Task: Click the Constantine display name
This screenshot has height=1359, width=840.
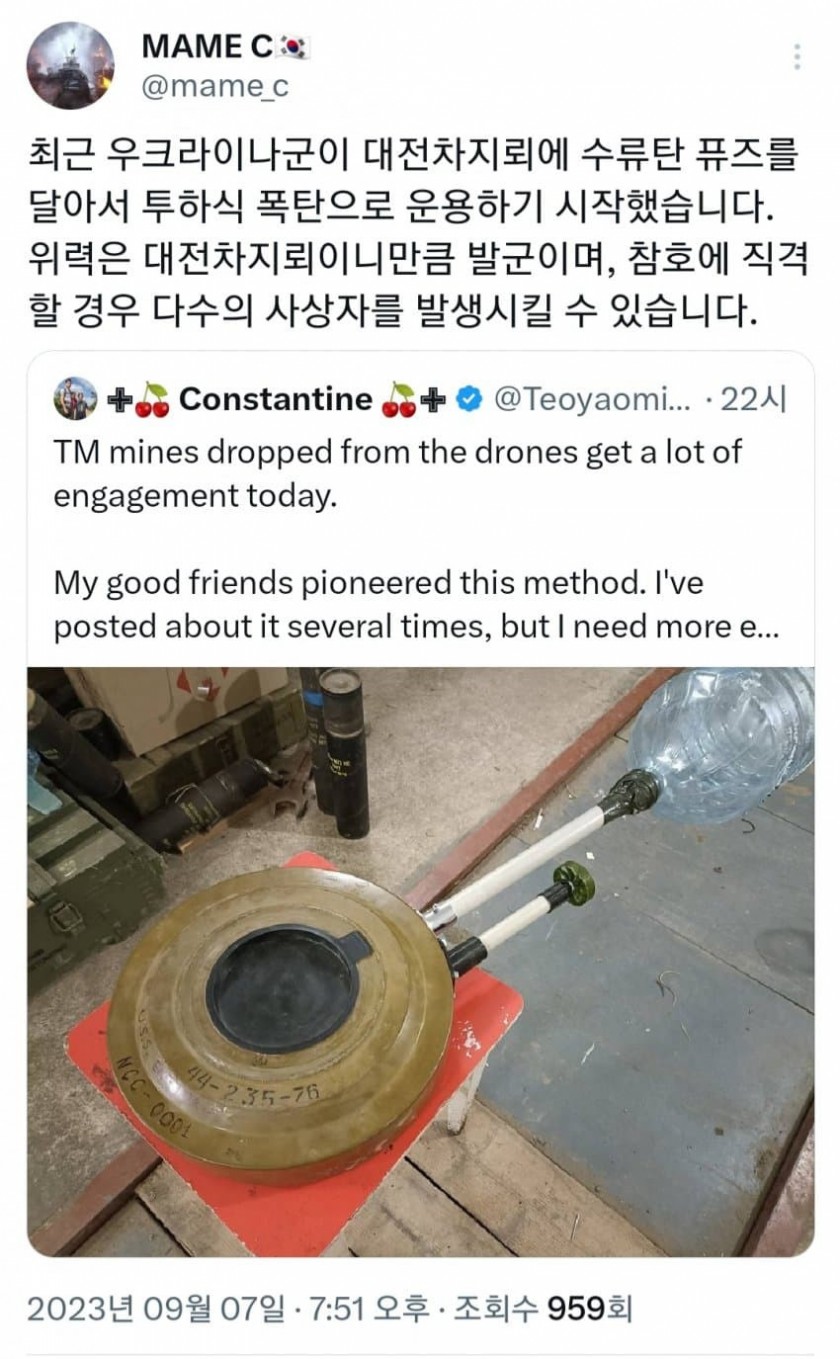Action: click(275, 400)
